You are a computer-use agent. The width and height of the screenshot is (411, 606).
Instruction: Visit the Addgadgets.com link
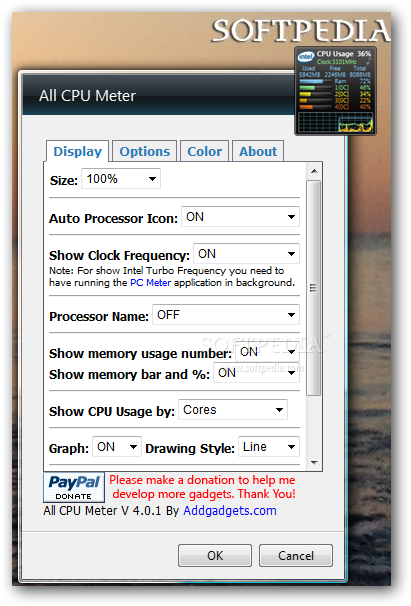coord(230,511)
